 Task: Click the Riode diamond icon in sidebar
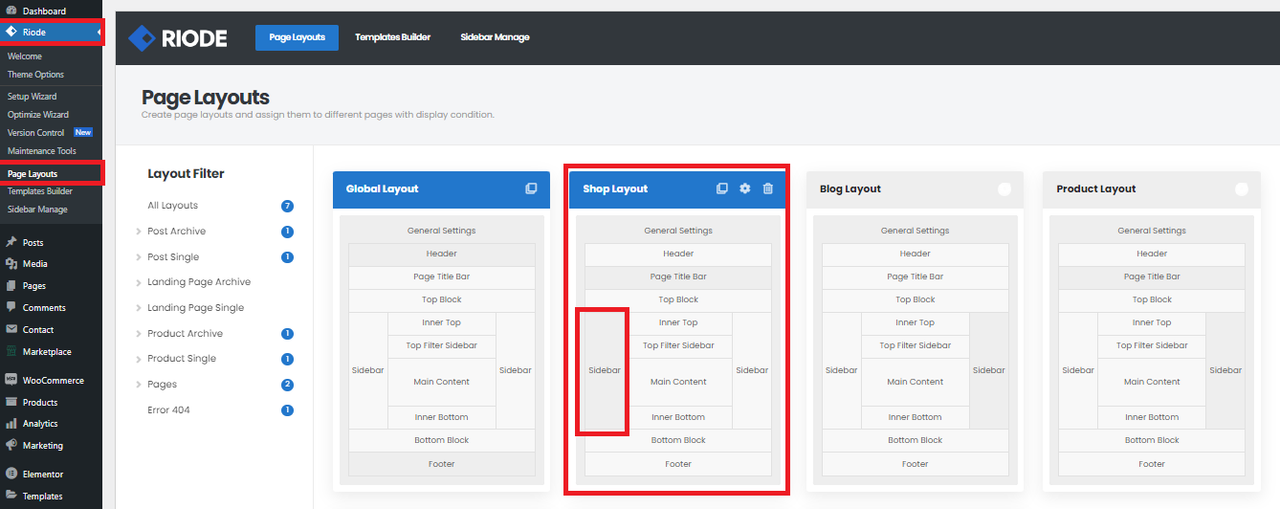[11, 32]
